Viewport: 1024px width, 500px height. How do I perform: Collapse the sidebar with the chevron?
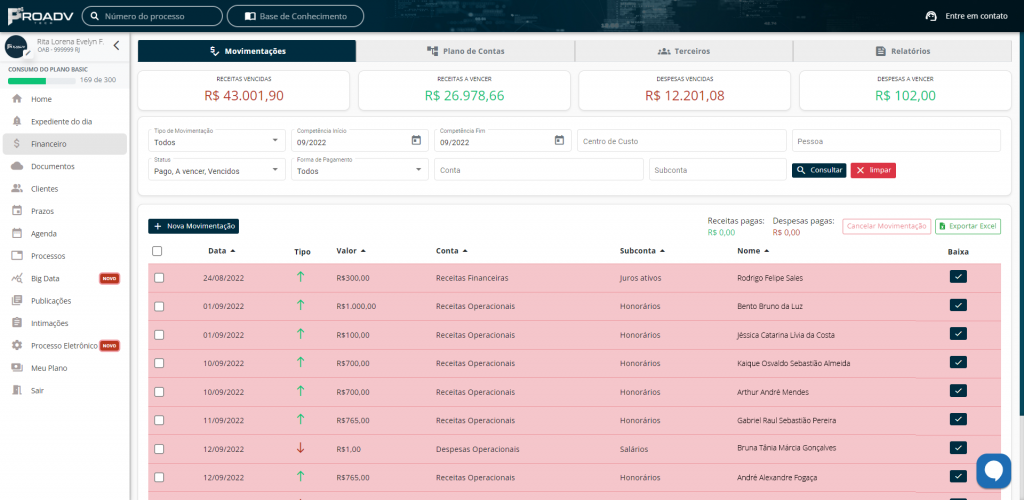pos(116,46)
